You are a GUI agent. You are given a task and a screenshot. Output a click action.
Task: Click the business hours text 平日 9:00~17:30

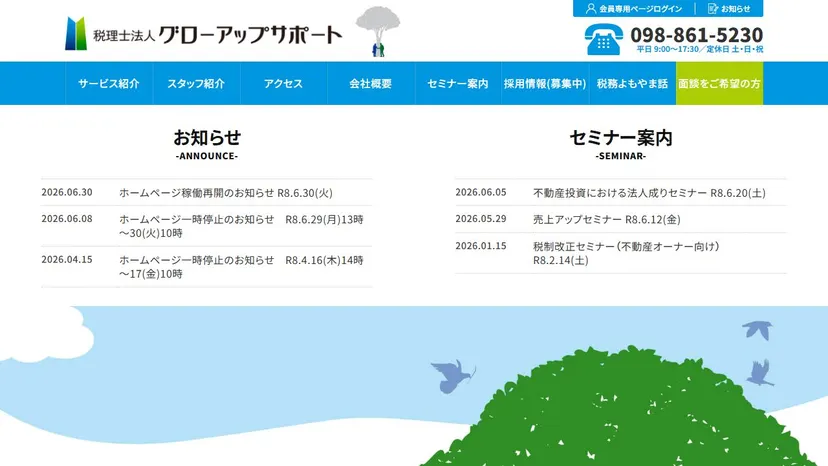coord(667,49)
